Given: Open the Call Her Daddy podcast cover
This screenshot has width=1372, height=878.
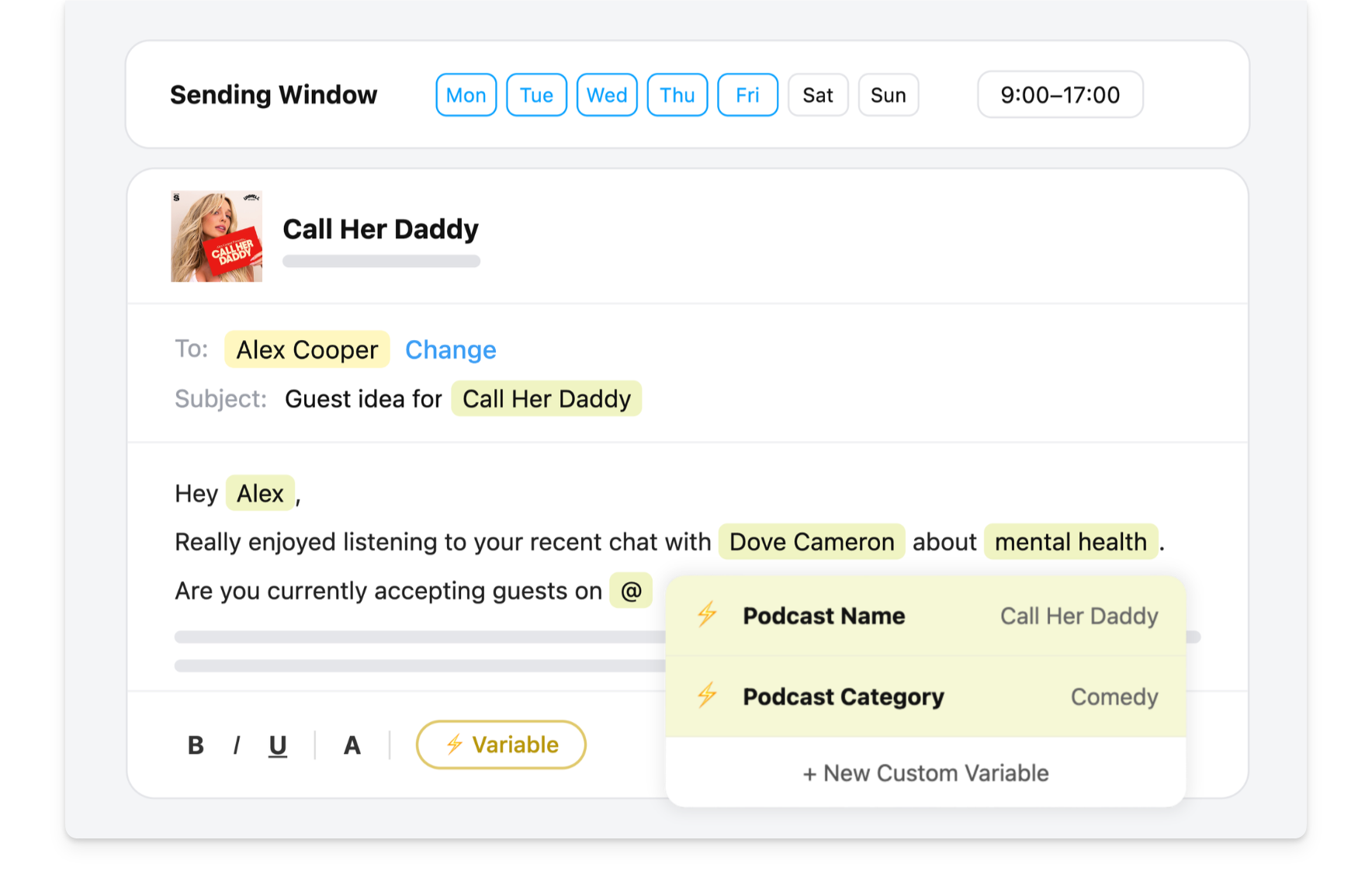Looking at the screenshot, I should pyautogui.click(x=217, y=237).
